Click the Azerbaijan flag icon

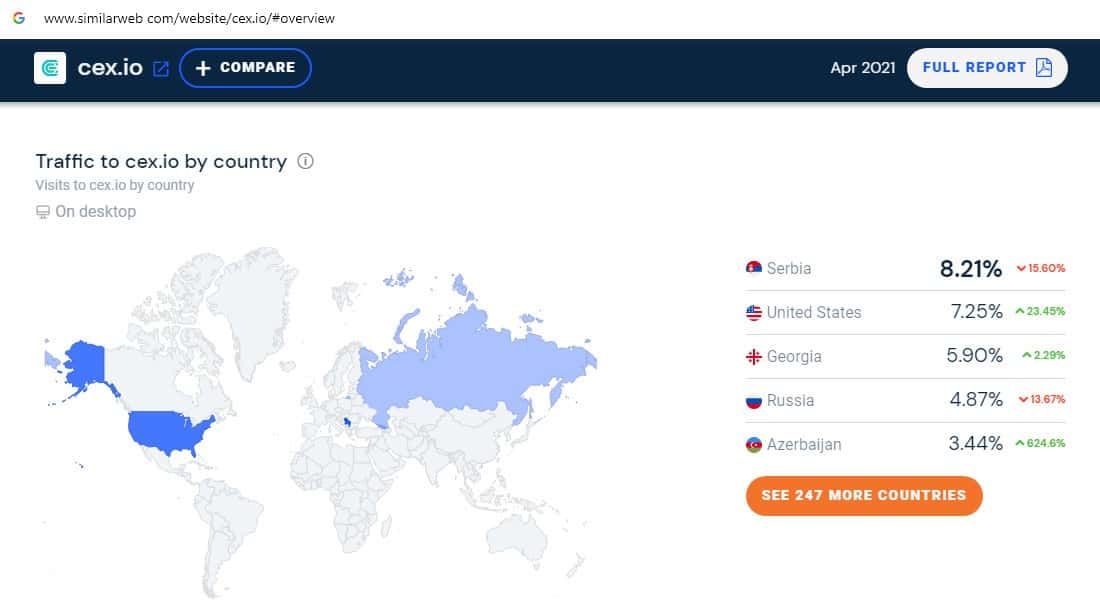pyautogui.click(x=753, y=445)
